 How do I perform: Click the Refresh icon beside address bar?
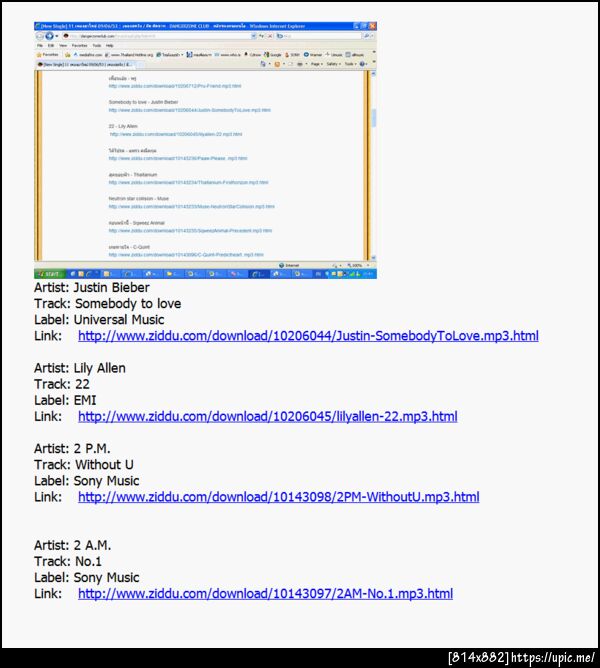tap(262, 36)
